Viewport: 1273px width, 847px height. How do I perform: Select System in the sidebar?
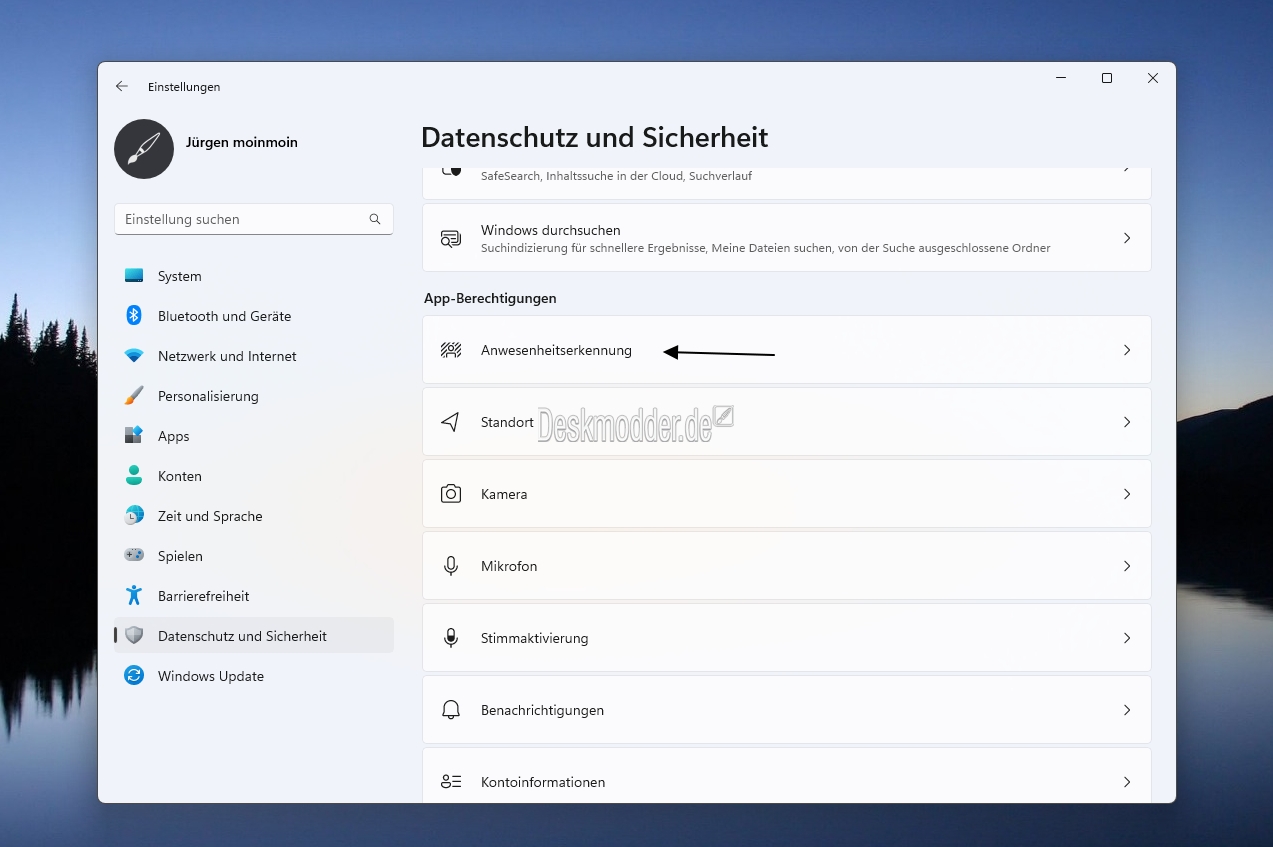click(x=180, y=276)
